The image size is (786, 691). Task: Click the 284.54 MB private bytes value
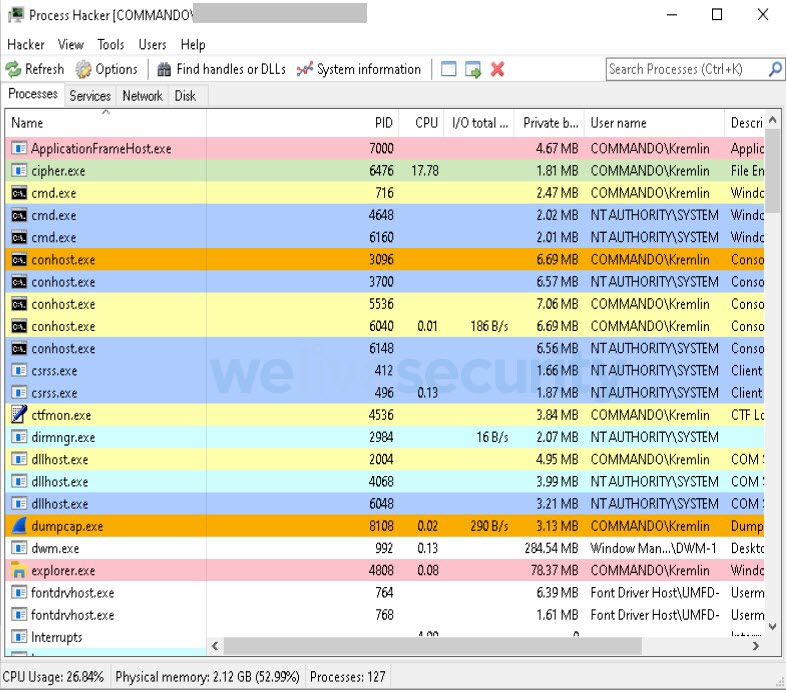[x=551, y=548]
